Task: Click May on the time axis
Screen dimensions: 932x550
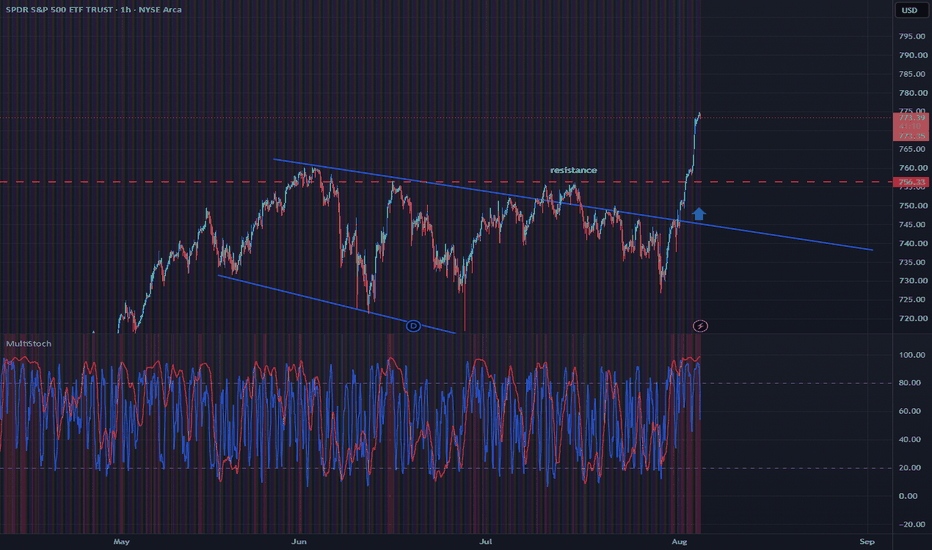Action: tap(121, 542)
